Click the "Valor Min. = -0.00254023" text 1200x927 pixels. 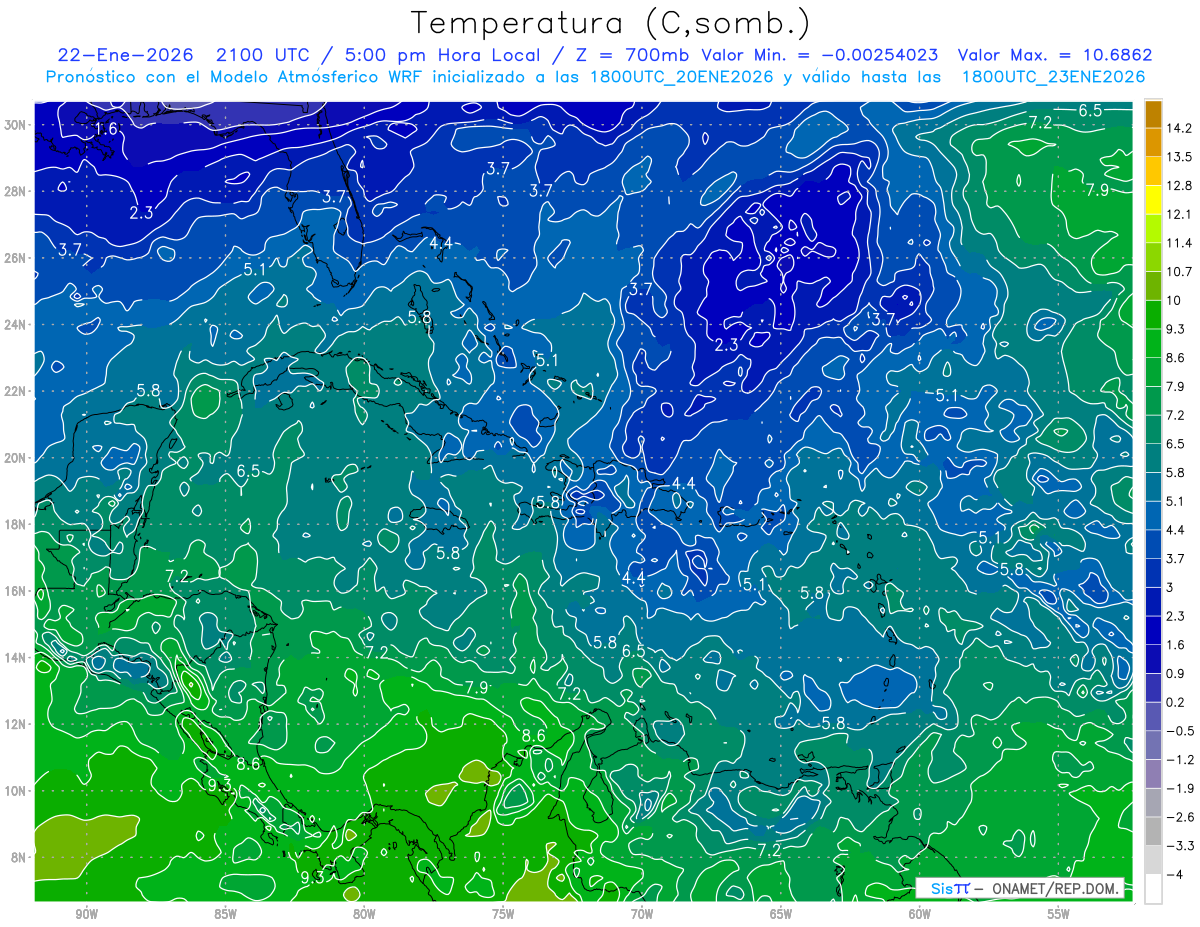tap(819, 55)
